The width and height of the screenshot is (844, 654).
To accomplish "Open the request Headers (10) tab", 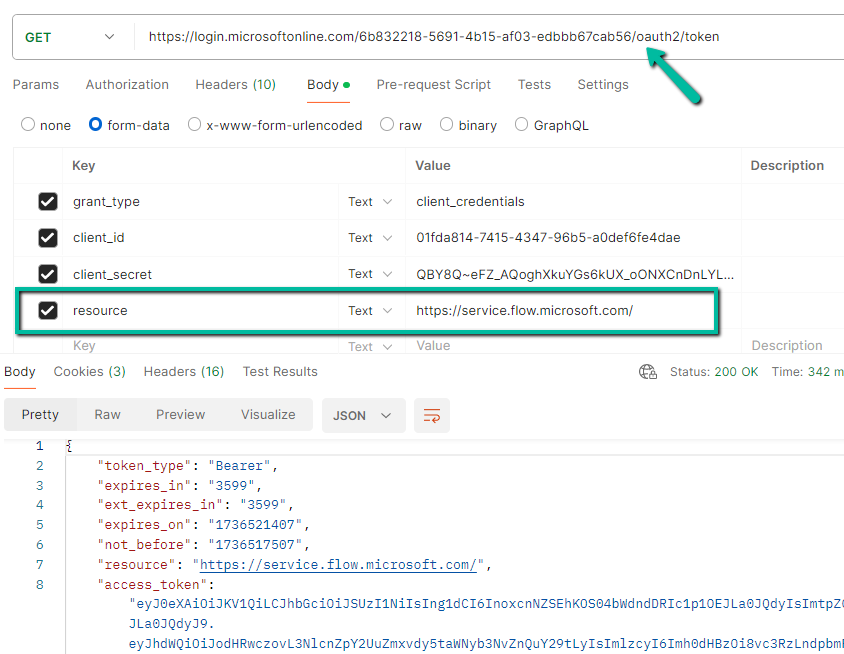I will coord(235,85).
